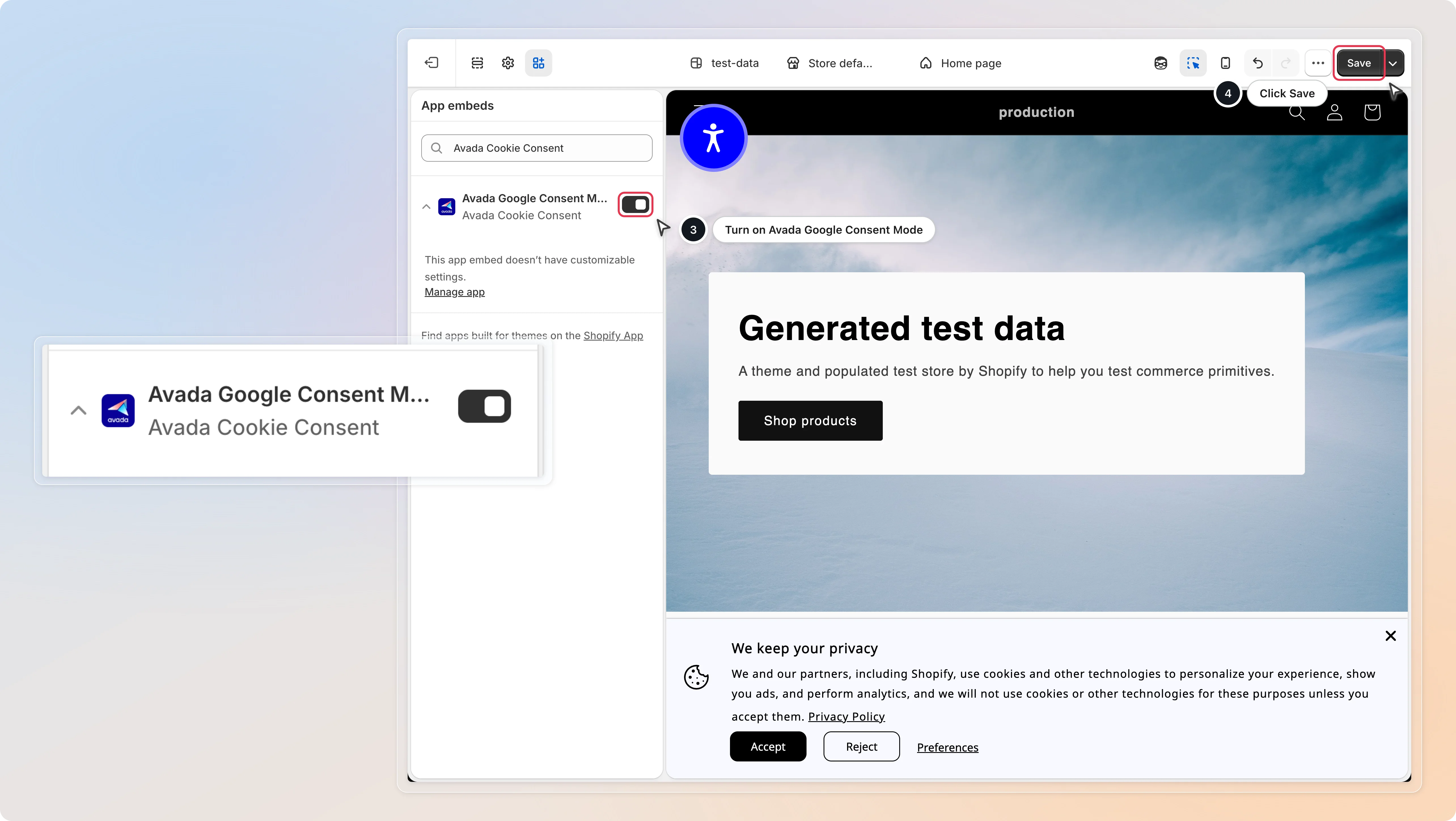Click the Manage app link

pos(454,292)
